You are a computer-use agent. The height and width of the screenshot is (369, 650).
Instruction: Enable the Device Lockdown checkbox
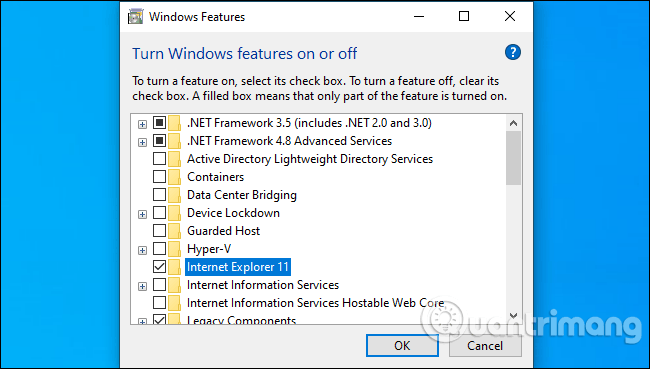pos(160,213)
